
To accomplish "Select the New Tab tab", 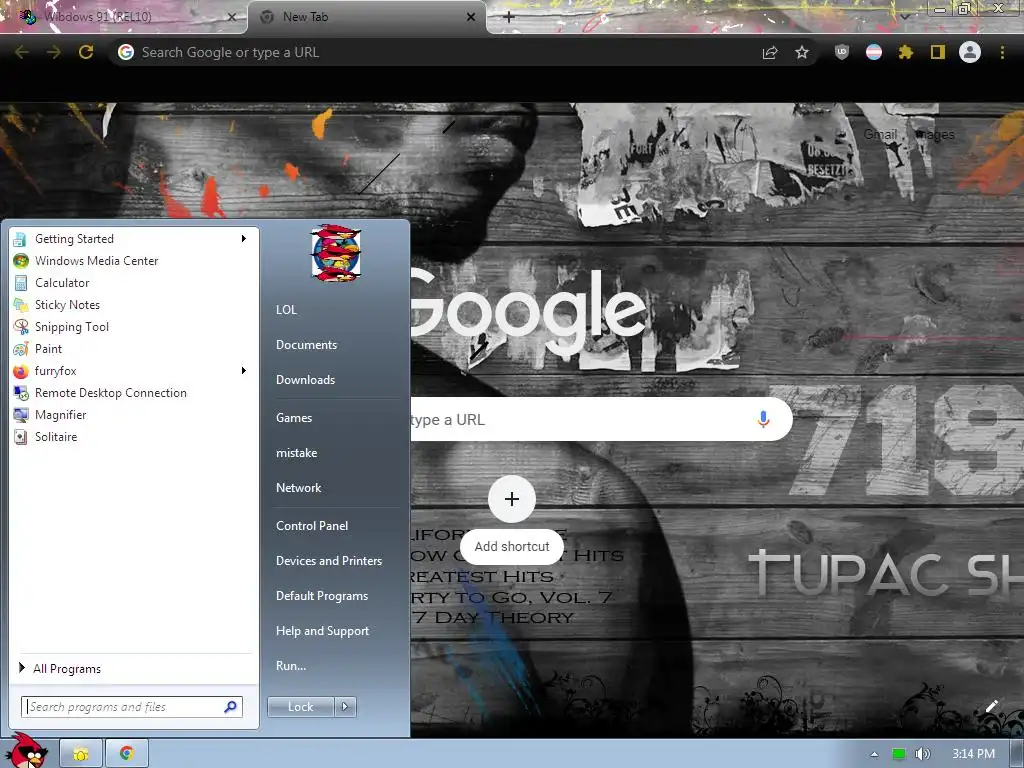I will pyautogui.click(x=367, y=17).
